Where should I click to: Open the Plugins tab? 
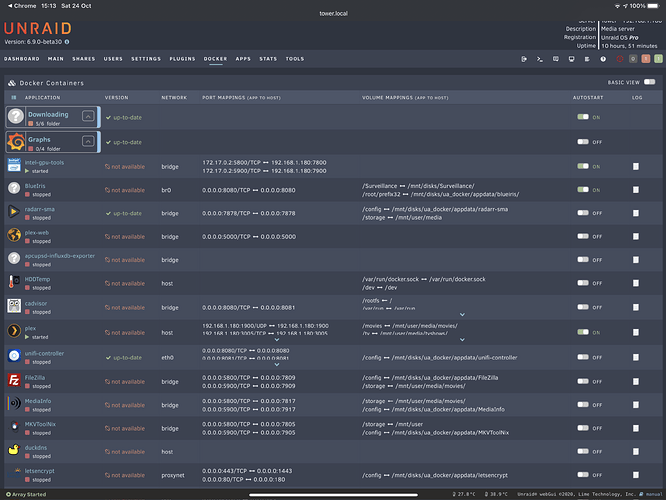click(182, 59)
